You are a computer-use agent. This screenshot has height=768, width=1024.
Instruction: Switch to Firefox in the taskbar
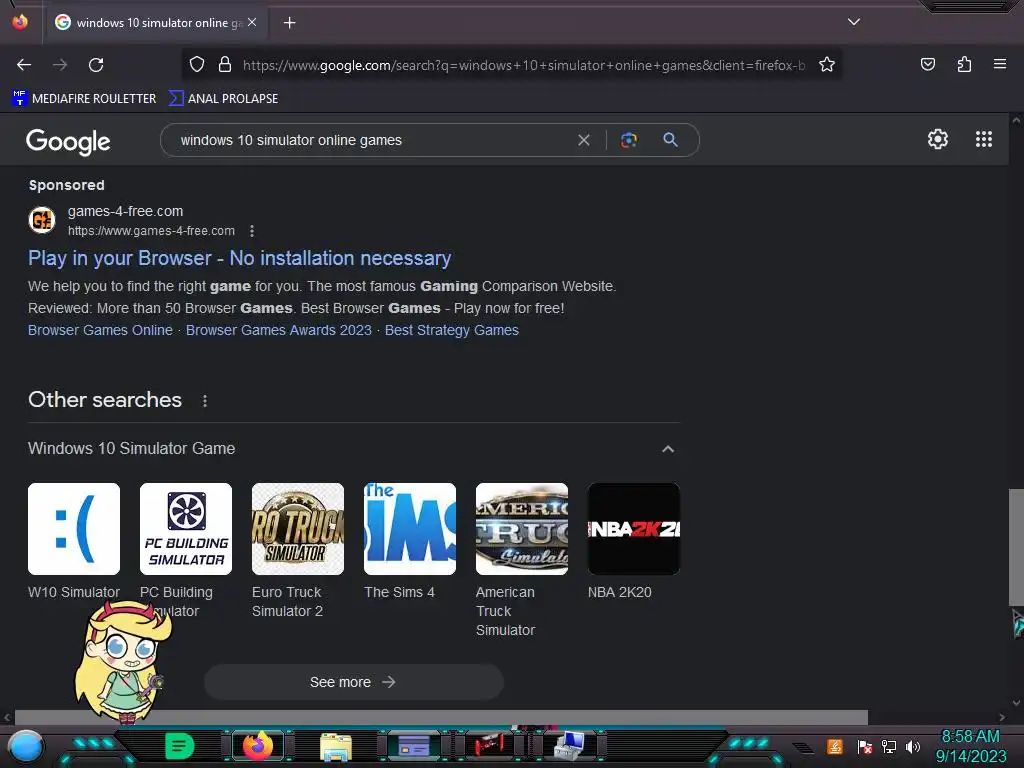258,746
